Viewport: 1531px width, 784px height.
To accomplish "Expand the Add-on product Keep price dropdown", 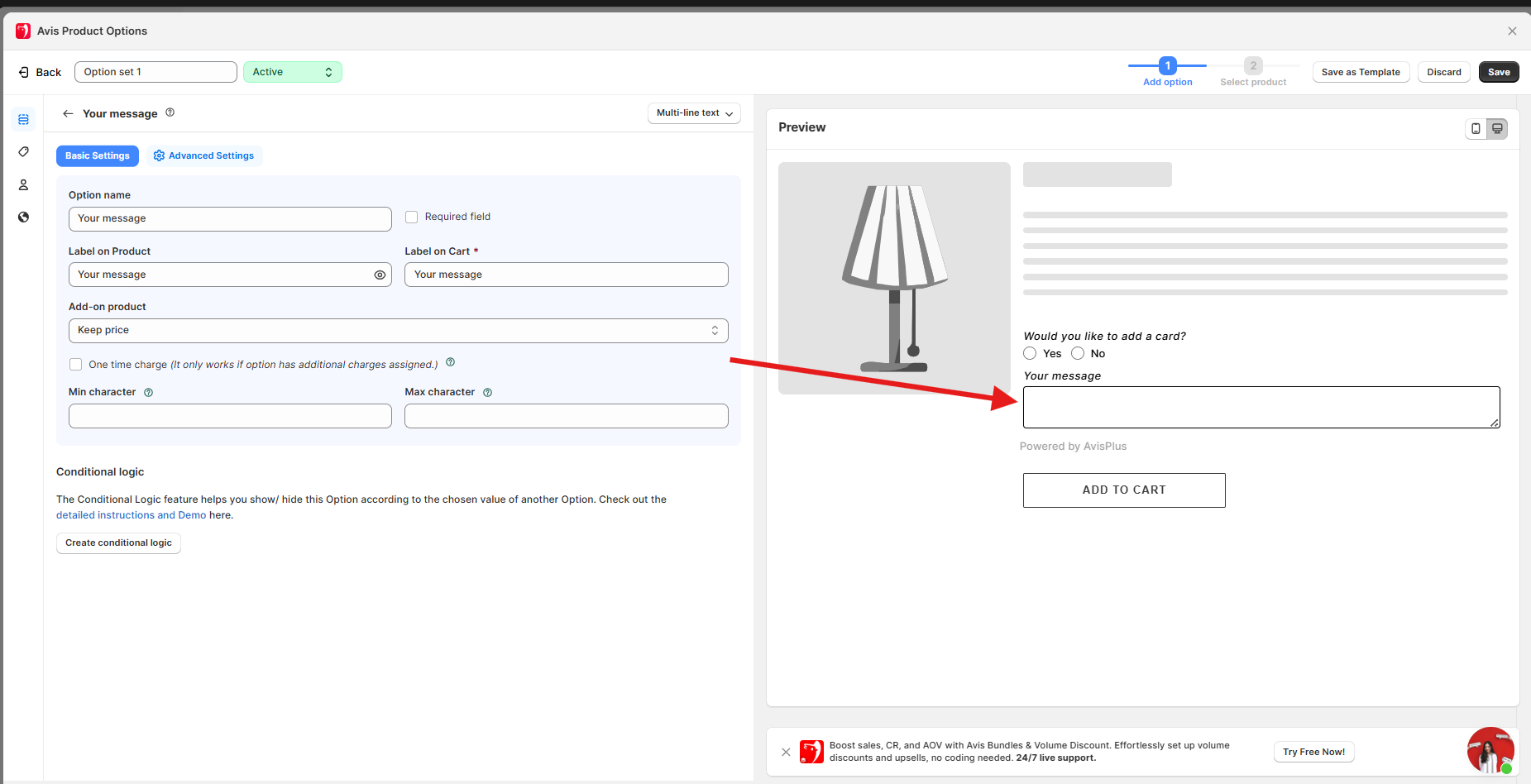I will coord(398,330).
